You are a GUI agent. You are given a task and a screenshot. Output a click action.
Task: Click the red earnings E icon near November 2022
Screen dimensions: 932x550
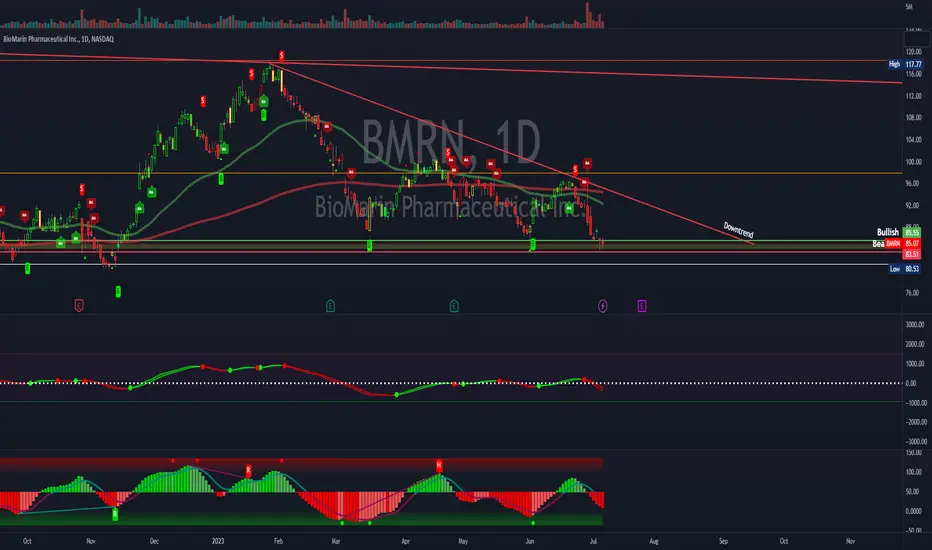[x=79, y=306]
